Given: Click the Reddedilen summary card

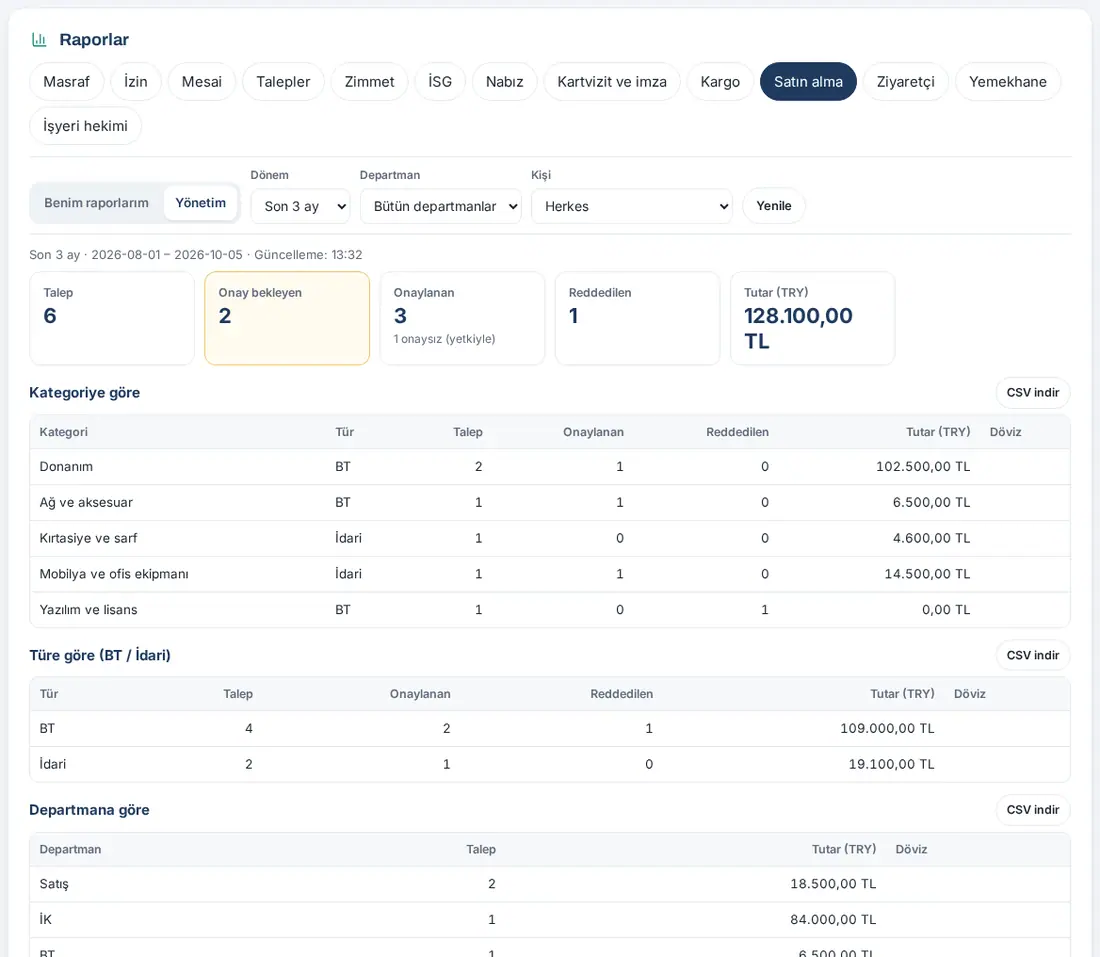Looking at the screenshot, I should 637,318.
